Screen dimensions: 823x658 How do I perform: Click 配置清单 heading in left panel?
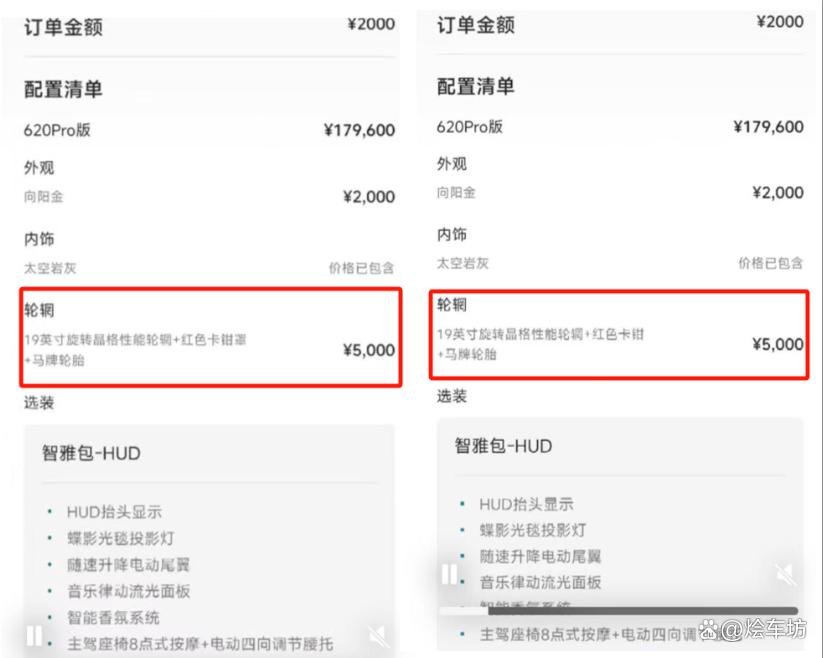click(64, 89)
